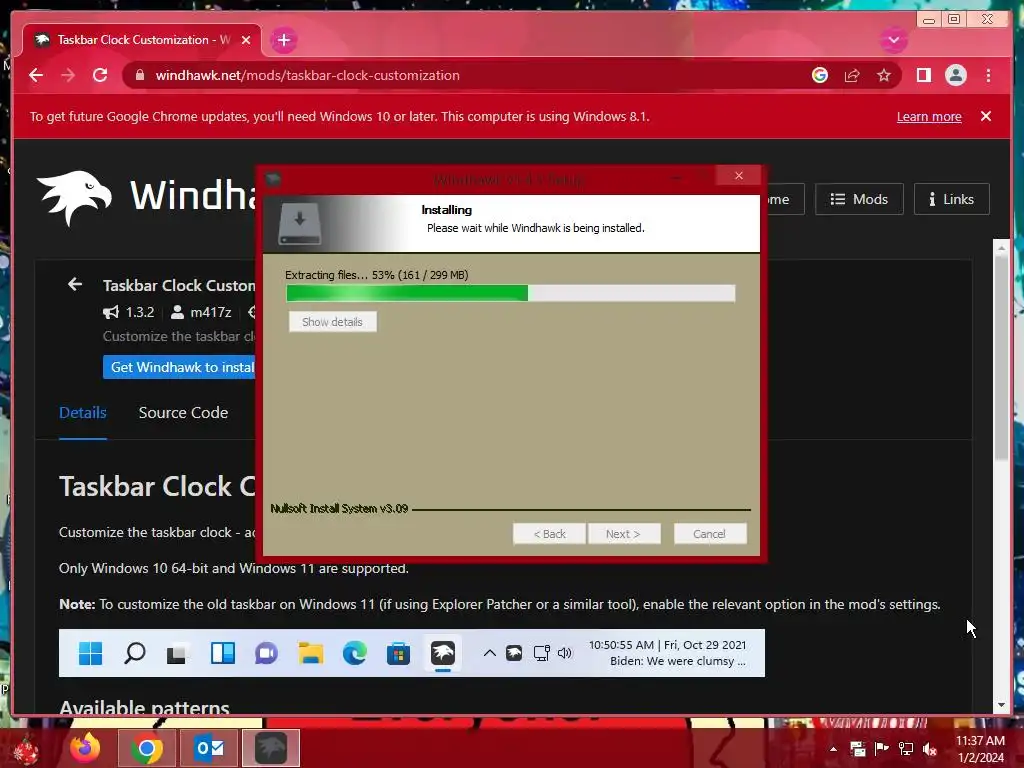Click the green installer progress bar

point(510,293)
